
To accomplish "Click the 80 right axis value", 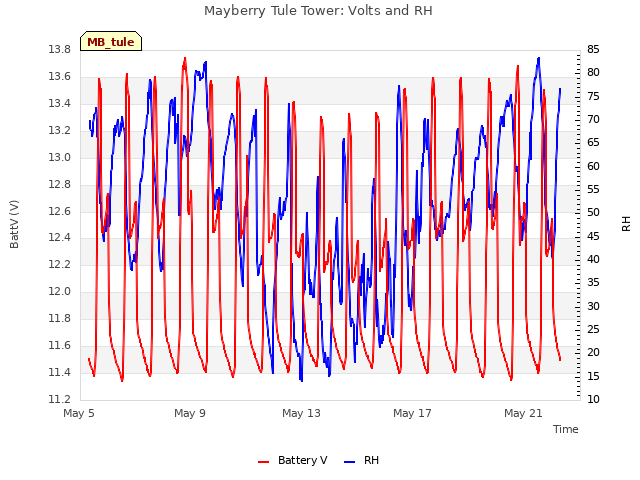I will coord(593,73).
